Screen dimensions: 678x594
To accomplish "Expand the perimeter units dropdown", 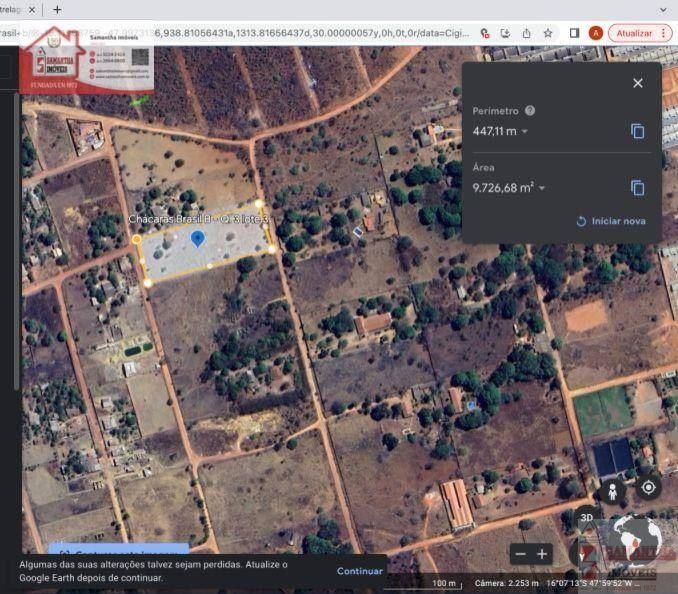I will [x=525, y=132].
